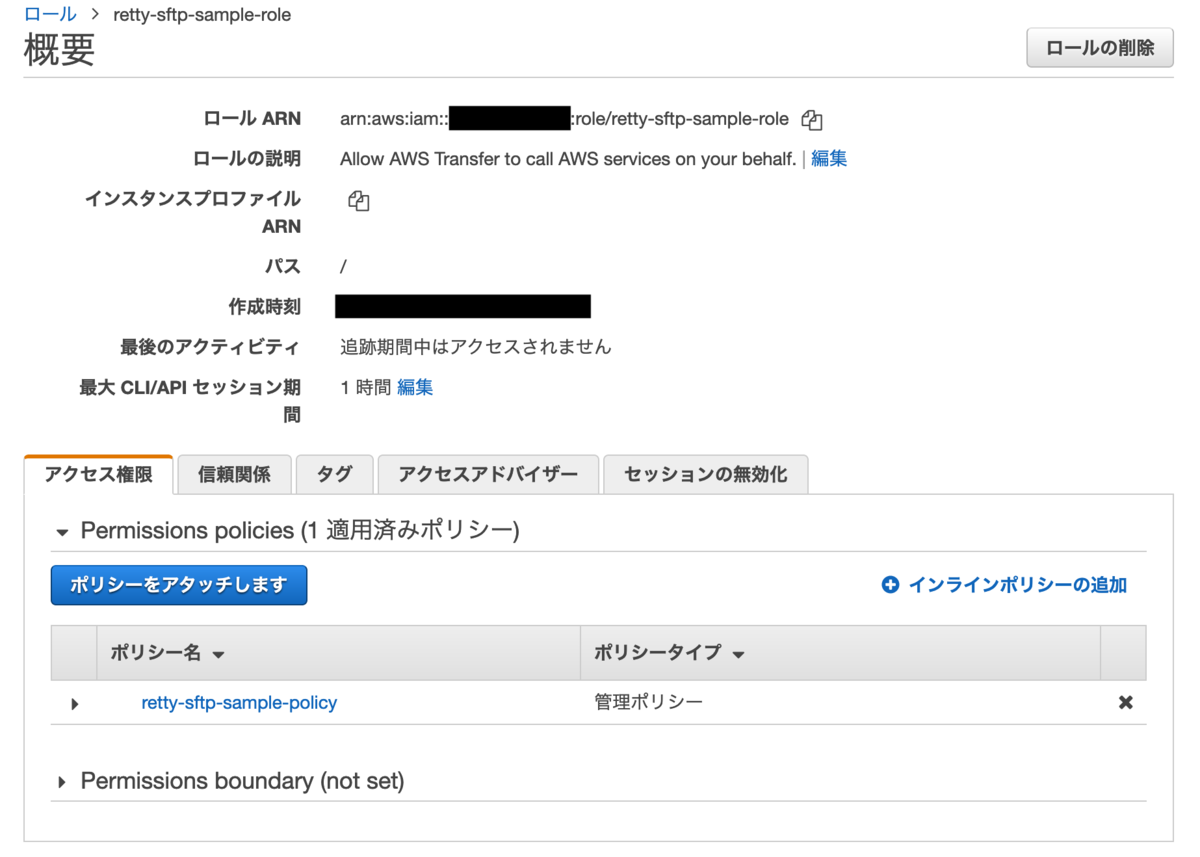Screen dimensions: 1200x857
Task: Switch to the 信頼関係 tab
Action: [234, 475]
